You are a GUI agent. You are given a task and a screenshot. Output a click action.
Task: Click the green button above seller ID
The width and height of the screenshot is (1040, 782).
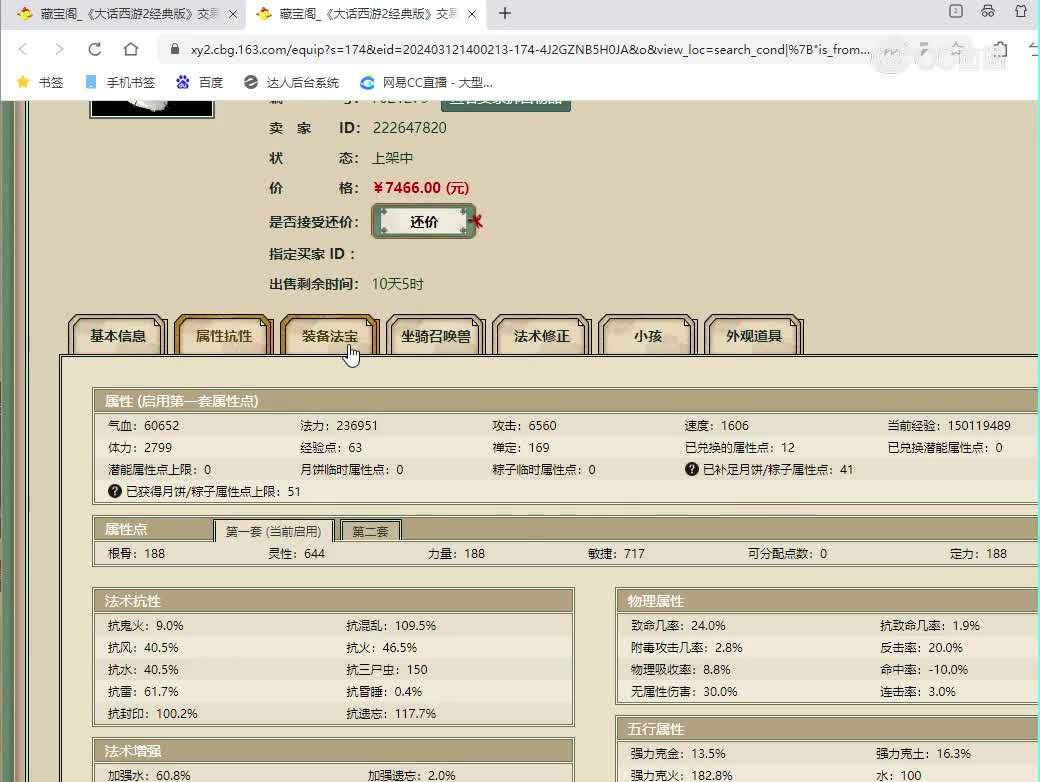coord(505,105)
